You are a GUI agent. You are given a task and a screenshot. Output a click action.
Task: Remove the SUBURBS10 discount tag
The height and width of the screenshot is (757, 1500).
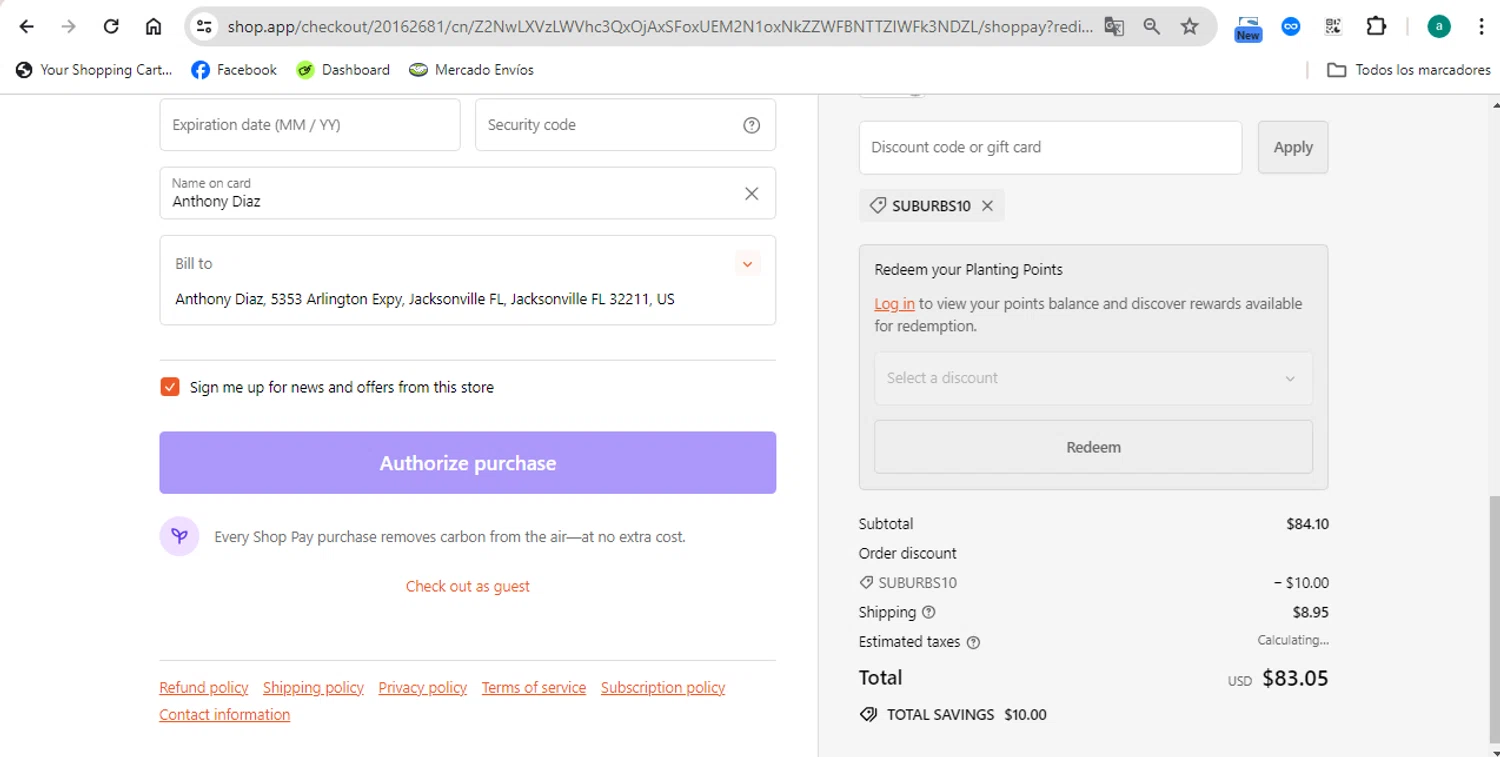point(987,206)
